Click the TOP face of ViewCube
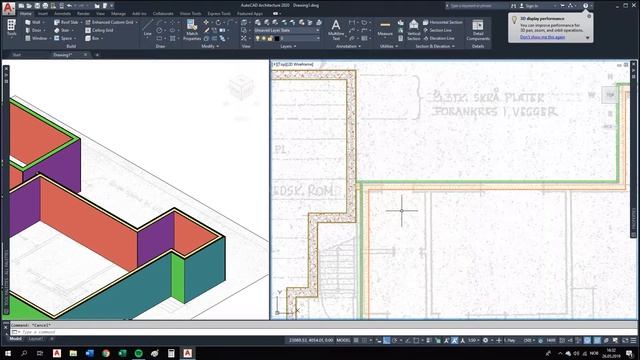640x360 pixels. pos(610,95)
